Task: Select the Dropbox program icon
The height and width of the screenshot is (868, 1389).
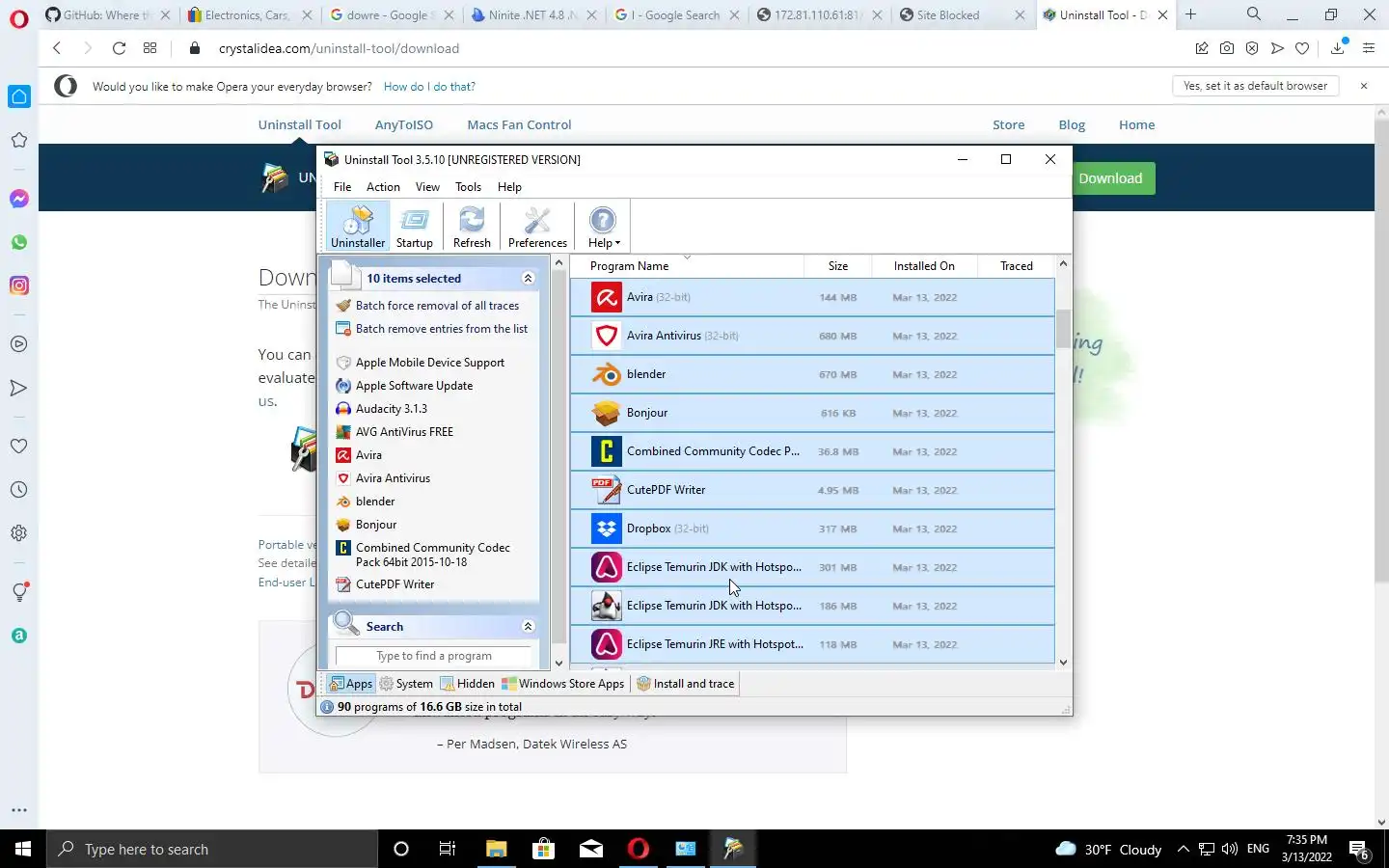Action: tap(607, 529)
